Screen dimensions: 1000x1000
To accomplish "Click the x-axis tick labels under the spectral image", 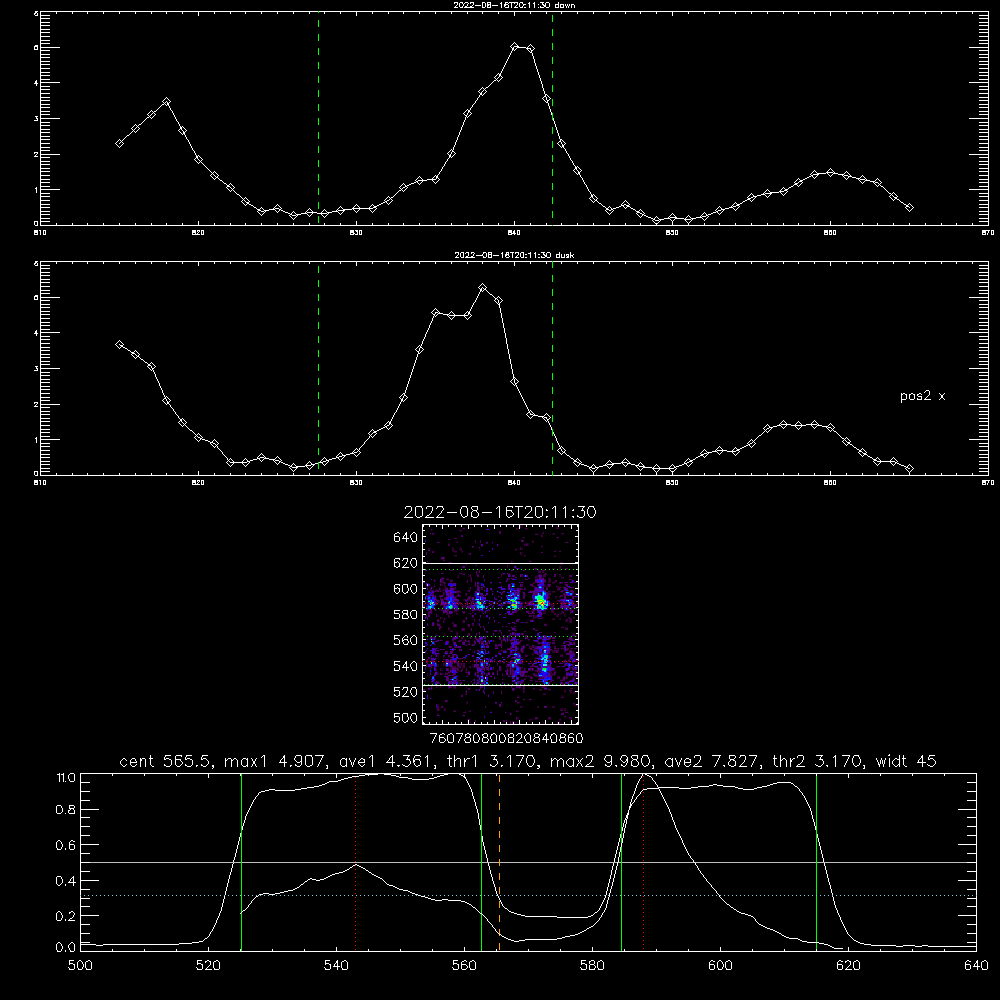I will coord(506,738).
